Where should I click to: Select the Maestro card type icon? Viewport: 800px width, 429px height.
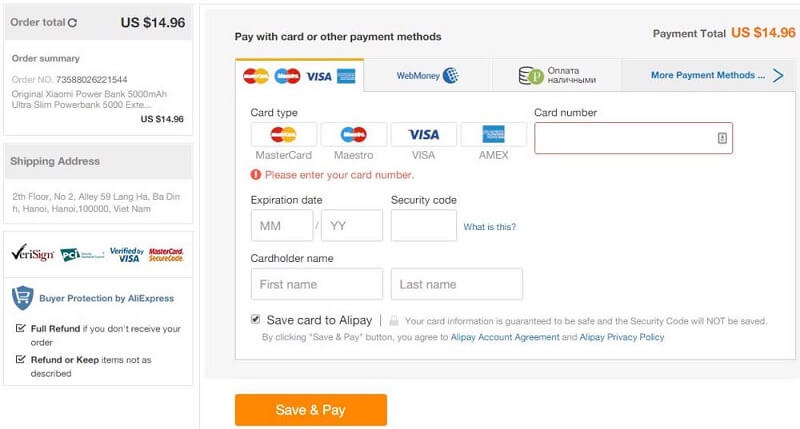(353, 135)
